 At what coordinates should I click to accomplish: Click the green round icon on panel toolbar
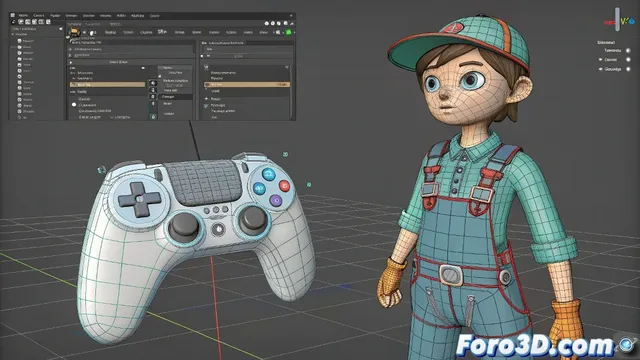click(289, 32)
